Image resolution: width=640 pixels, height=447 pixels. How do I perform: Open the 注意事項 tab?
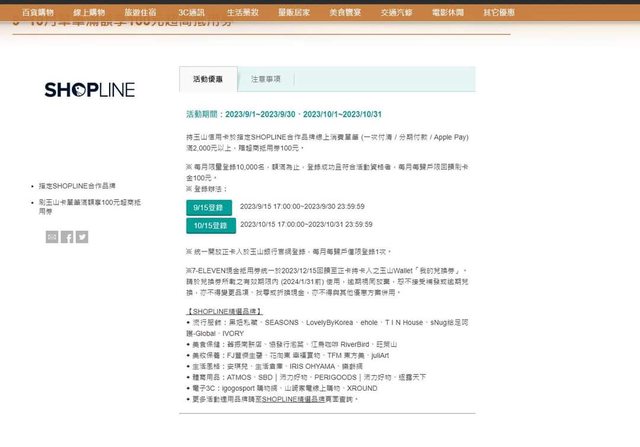[x=265, y=78]
